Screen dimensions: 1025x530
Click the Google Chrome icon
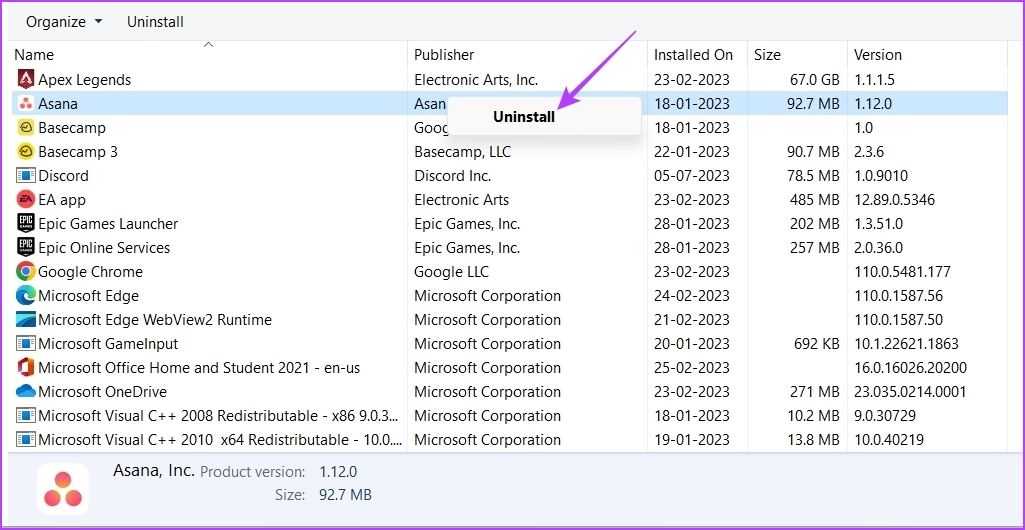[x=26, y=272]
